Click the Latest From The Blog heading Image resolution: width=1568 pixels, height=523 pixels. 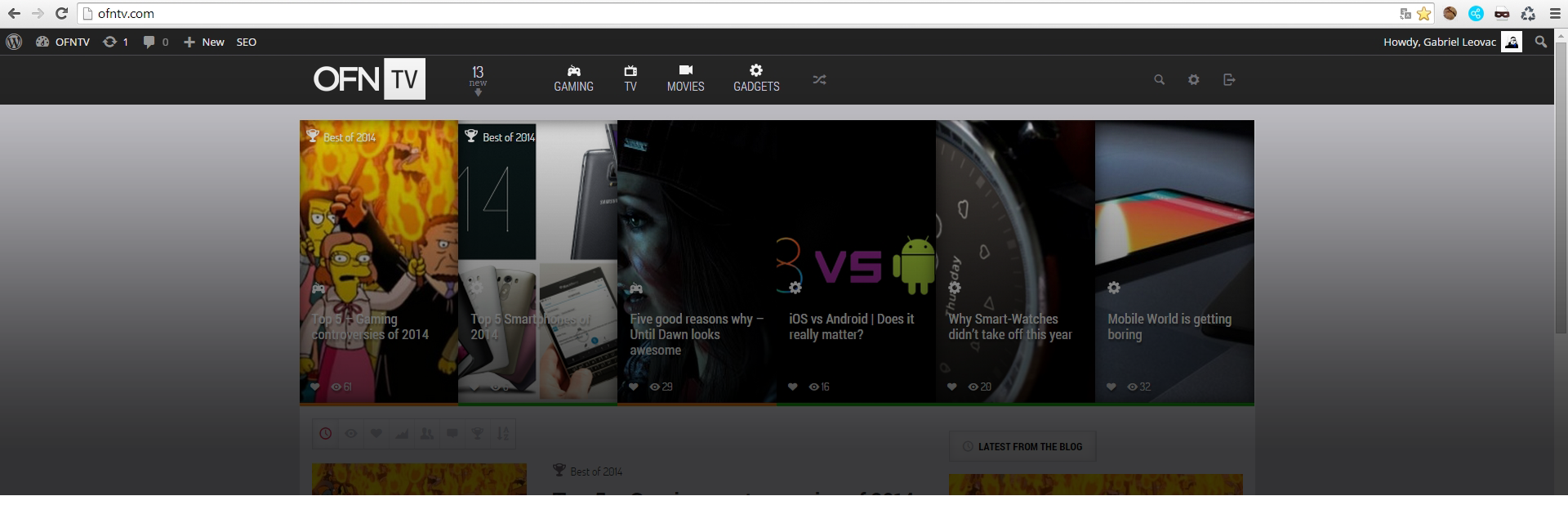(1022, 447)
